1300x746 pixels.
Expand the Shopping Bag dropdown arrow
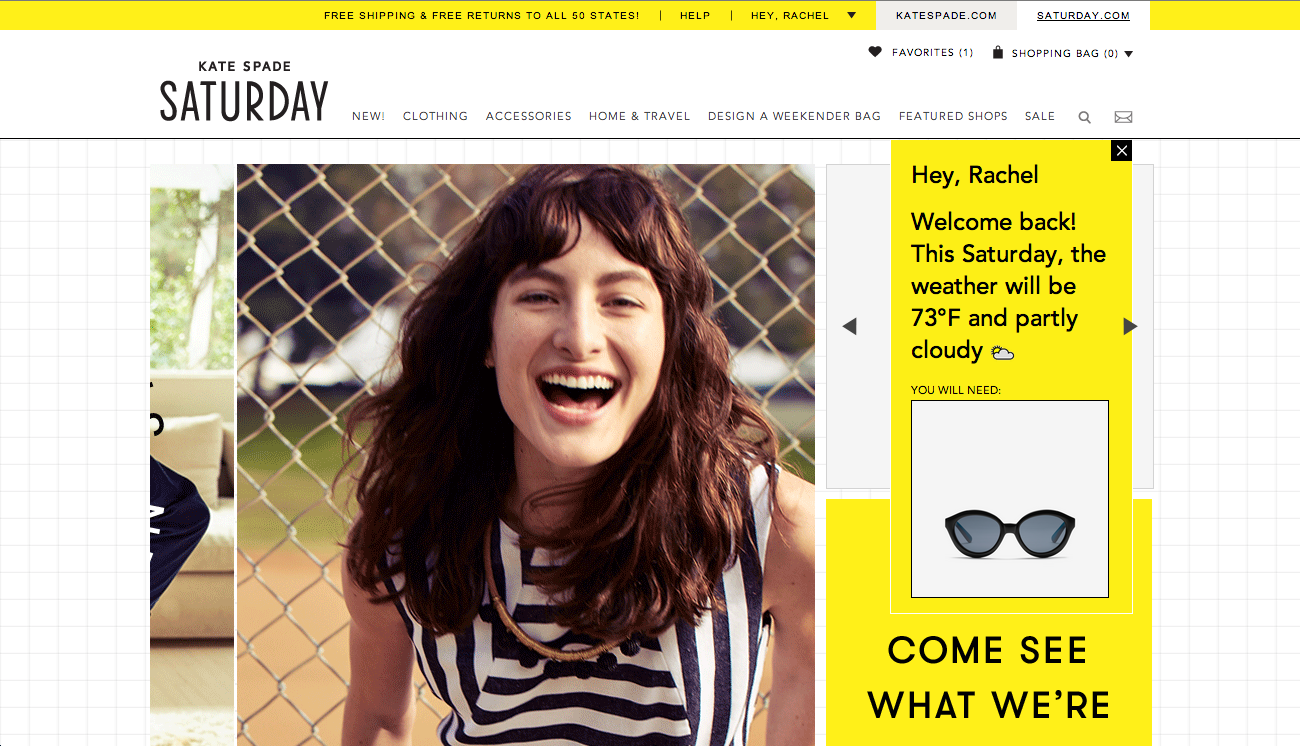tap(1129, 54)
